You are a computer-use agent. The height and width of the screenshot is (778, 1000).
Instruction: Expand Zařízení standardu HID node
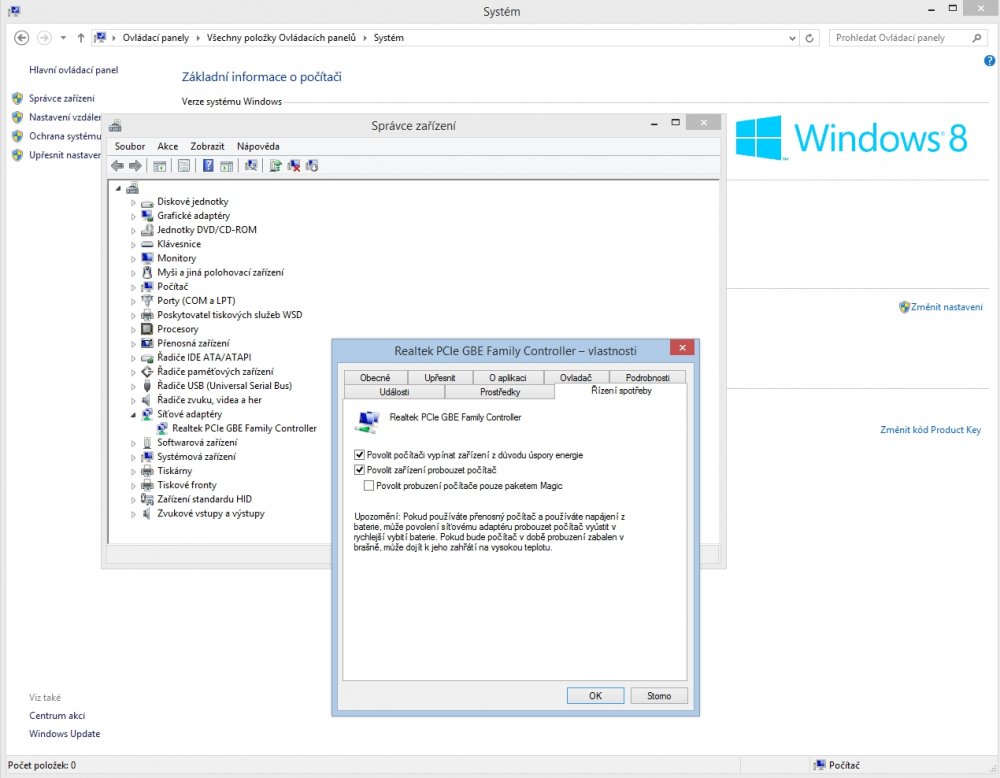click(x=133, y=499)
